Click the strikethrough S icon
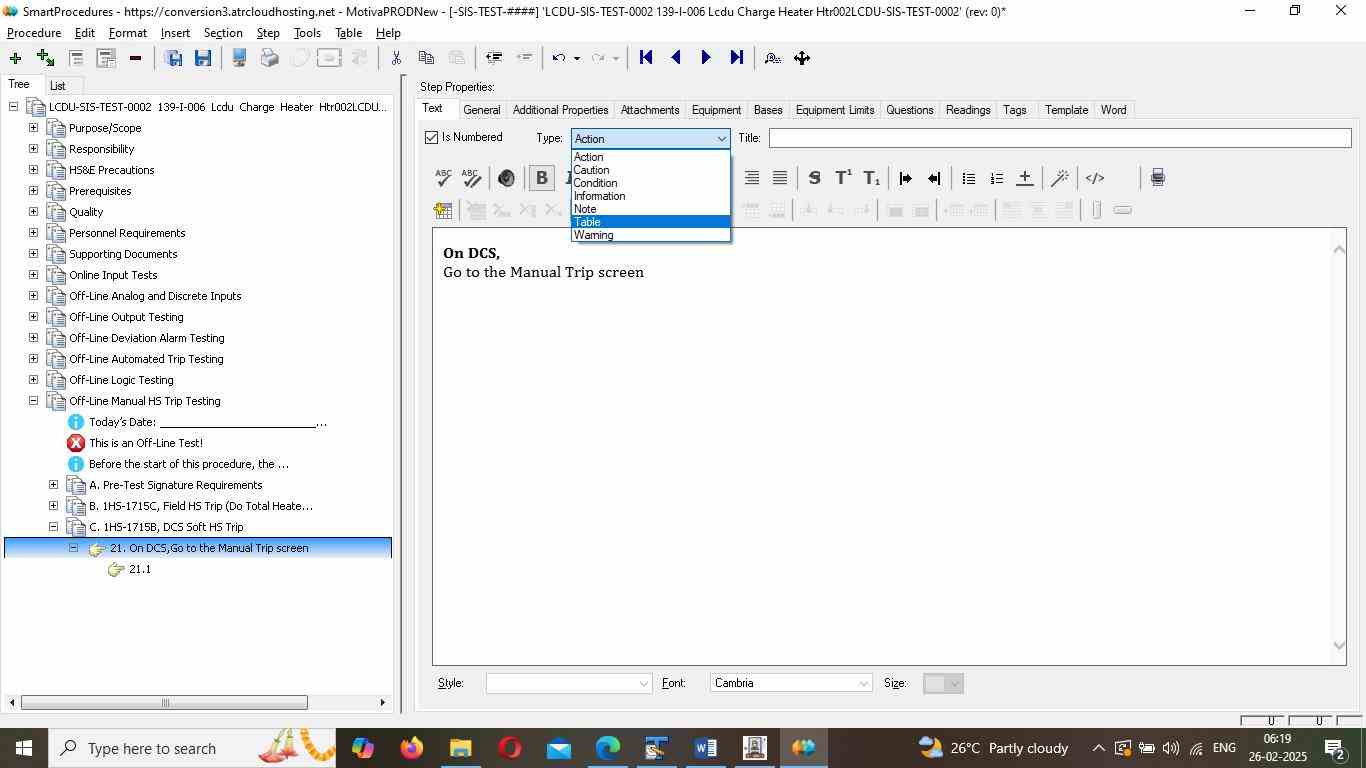The width and height of the screenshot is (1366, 768). pyautogui.click(x=814, y=178)
